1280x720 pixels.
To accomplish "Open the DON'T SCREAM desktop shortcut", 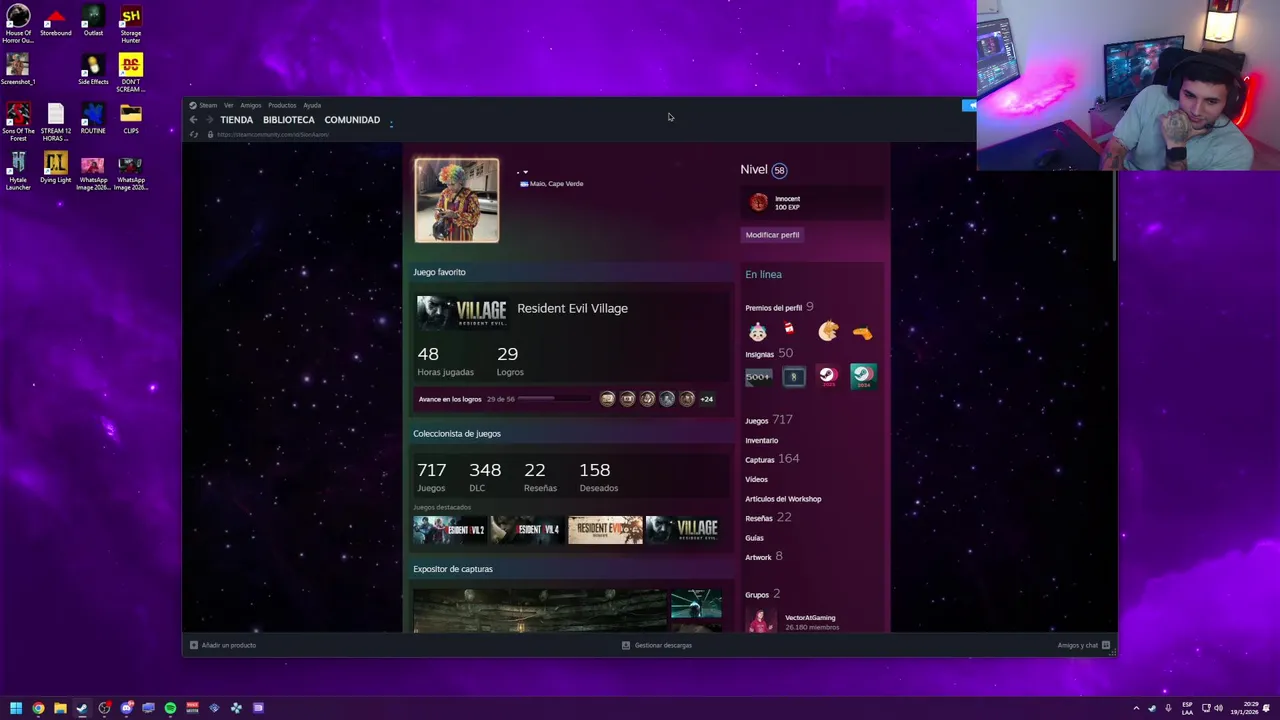I will (x=131, y=74).
